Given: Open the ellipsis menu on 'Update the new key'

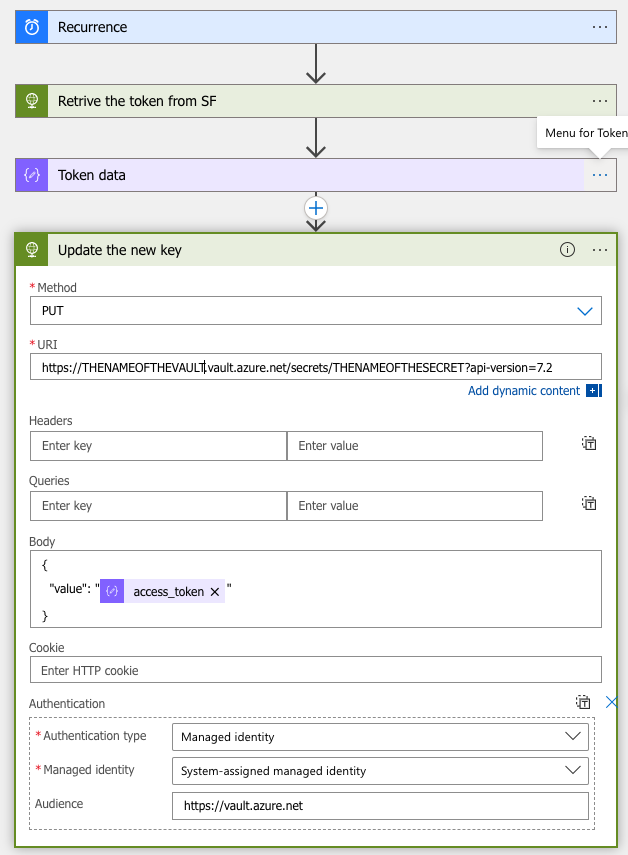Looking at the screenshot, I should [599, 250].
